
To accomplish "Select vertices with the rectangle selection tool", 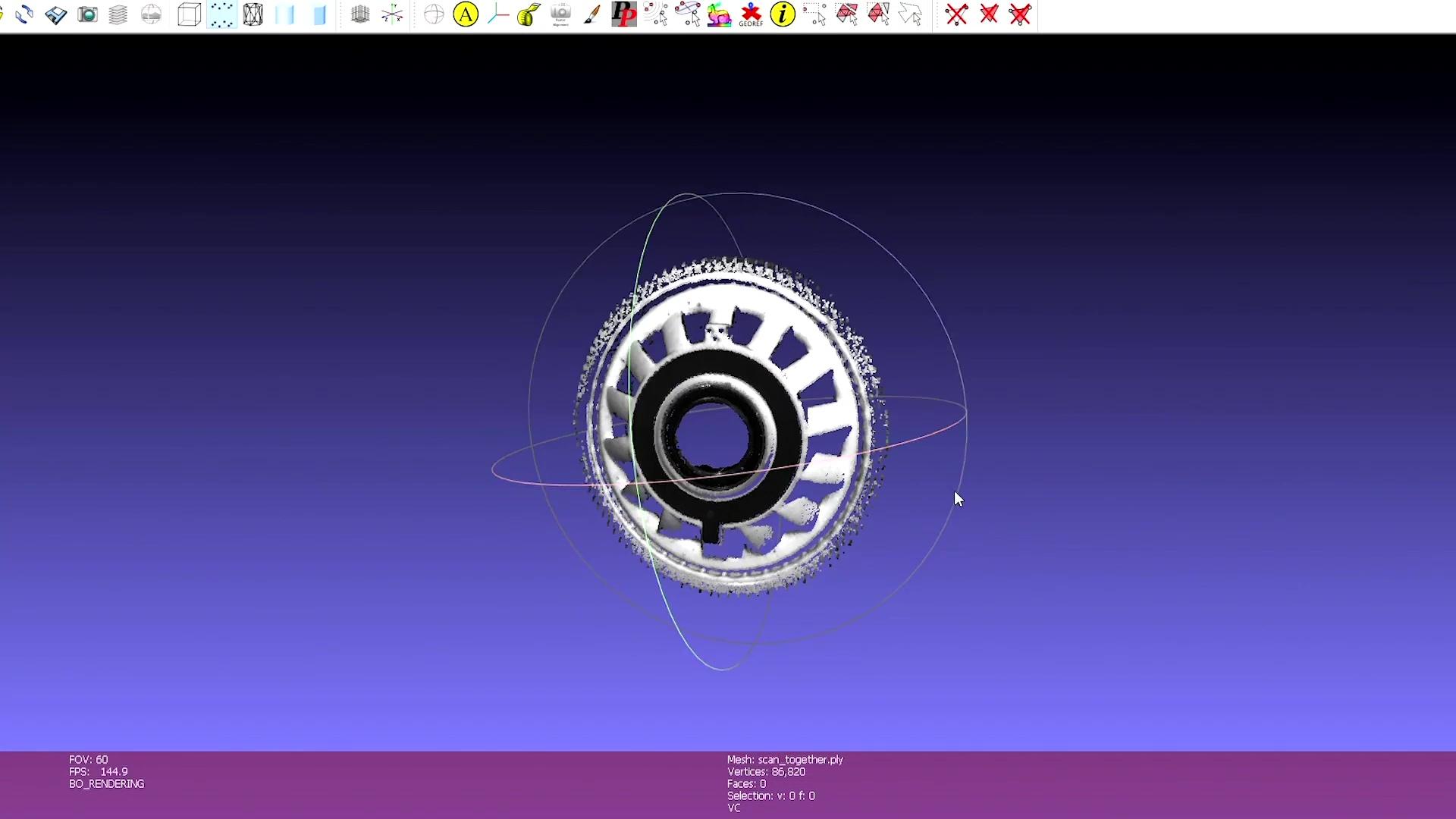I will point(817,14).
